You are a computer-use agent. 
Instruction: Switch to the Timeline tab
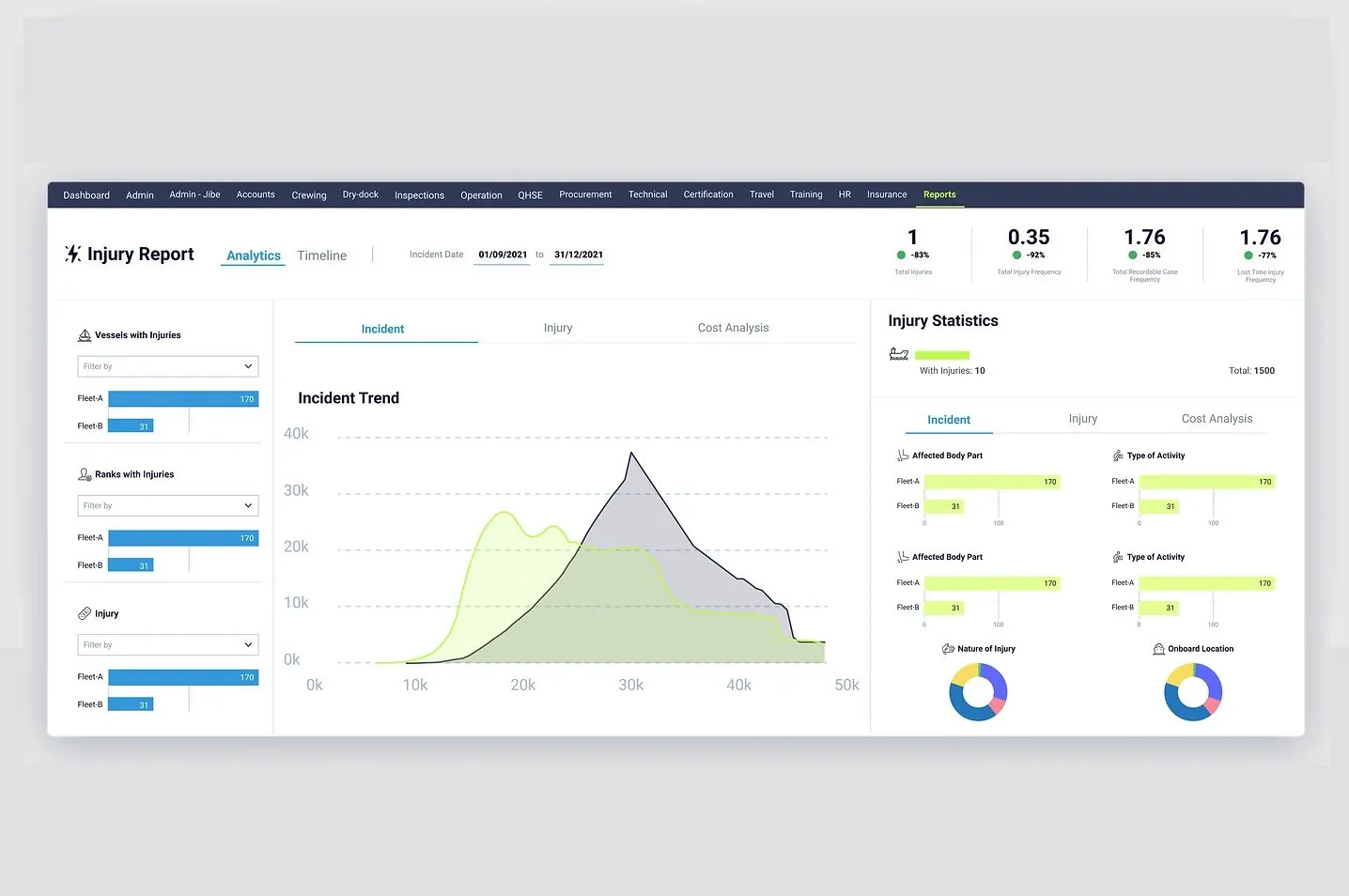(321, 255)
